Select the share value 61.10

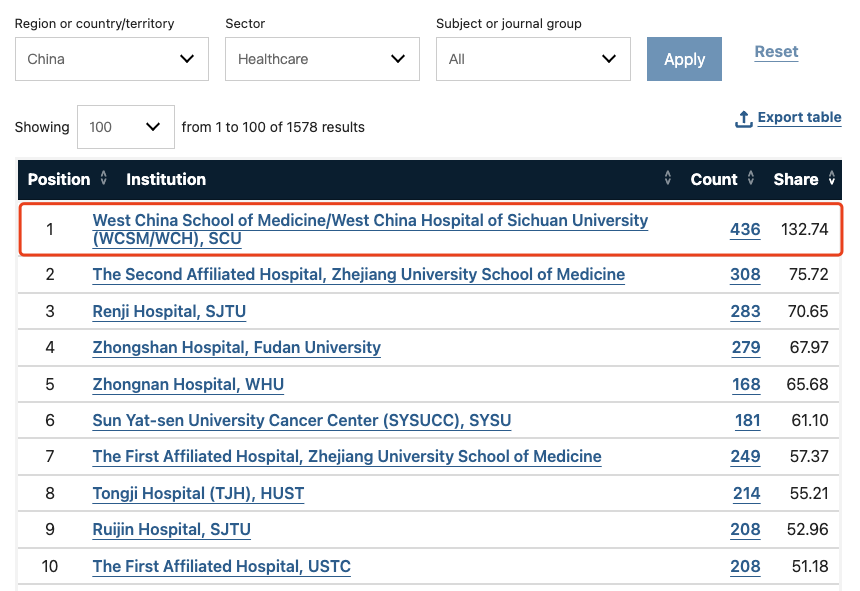(810, 420)
